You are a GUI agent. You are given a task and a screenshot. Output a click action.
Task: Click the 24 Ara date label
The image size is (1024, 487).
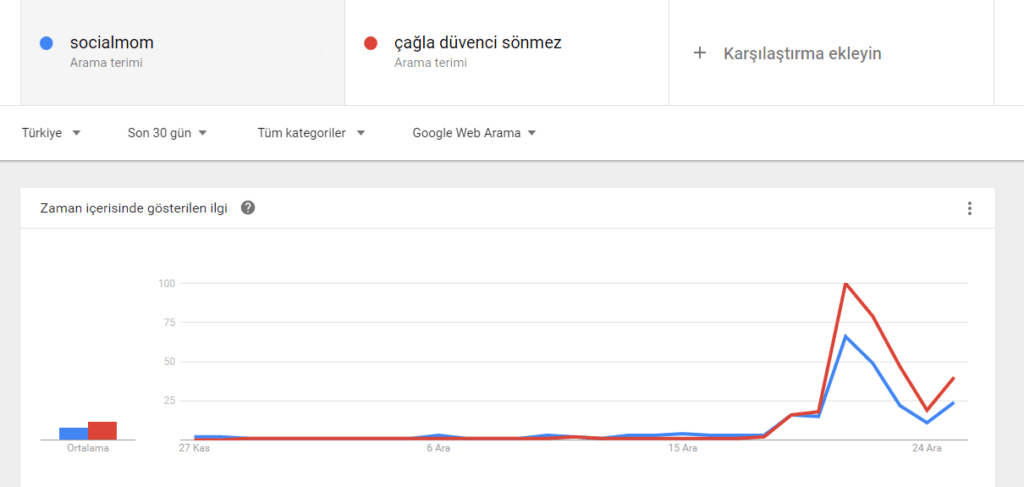927,449
